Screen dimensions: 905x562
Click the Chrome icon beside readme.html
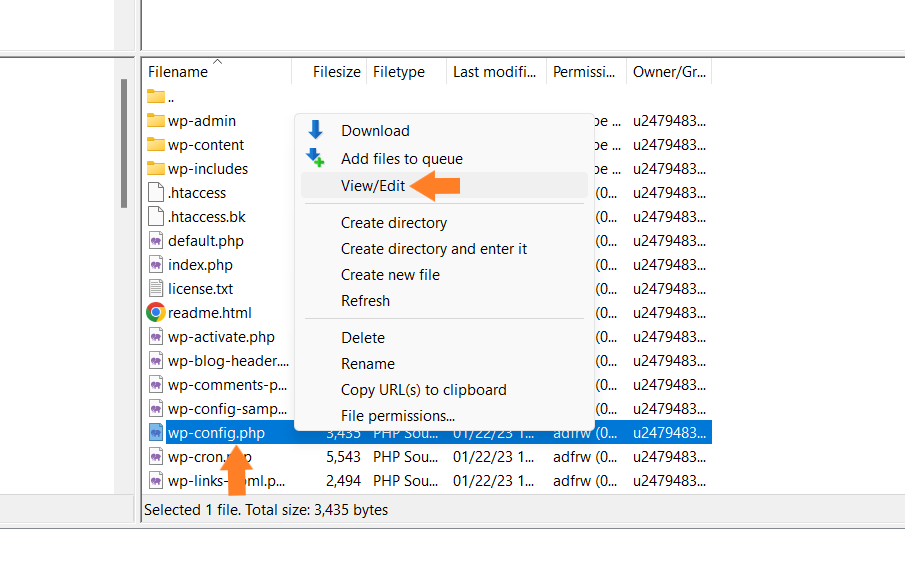click(x=156, y=312)
